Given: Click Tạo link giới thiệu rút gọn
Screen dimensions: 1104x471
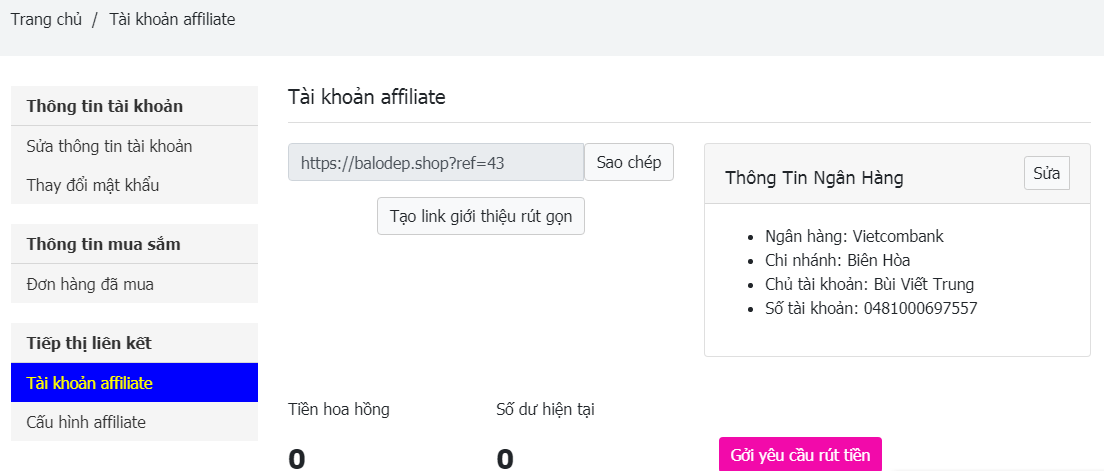Looking at the screenshot, I should click(x=481, y=216).
